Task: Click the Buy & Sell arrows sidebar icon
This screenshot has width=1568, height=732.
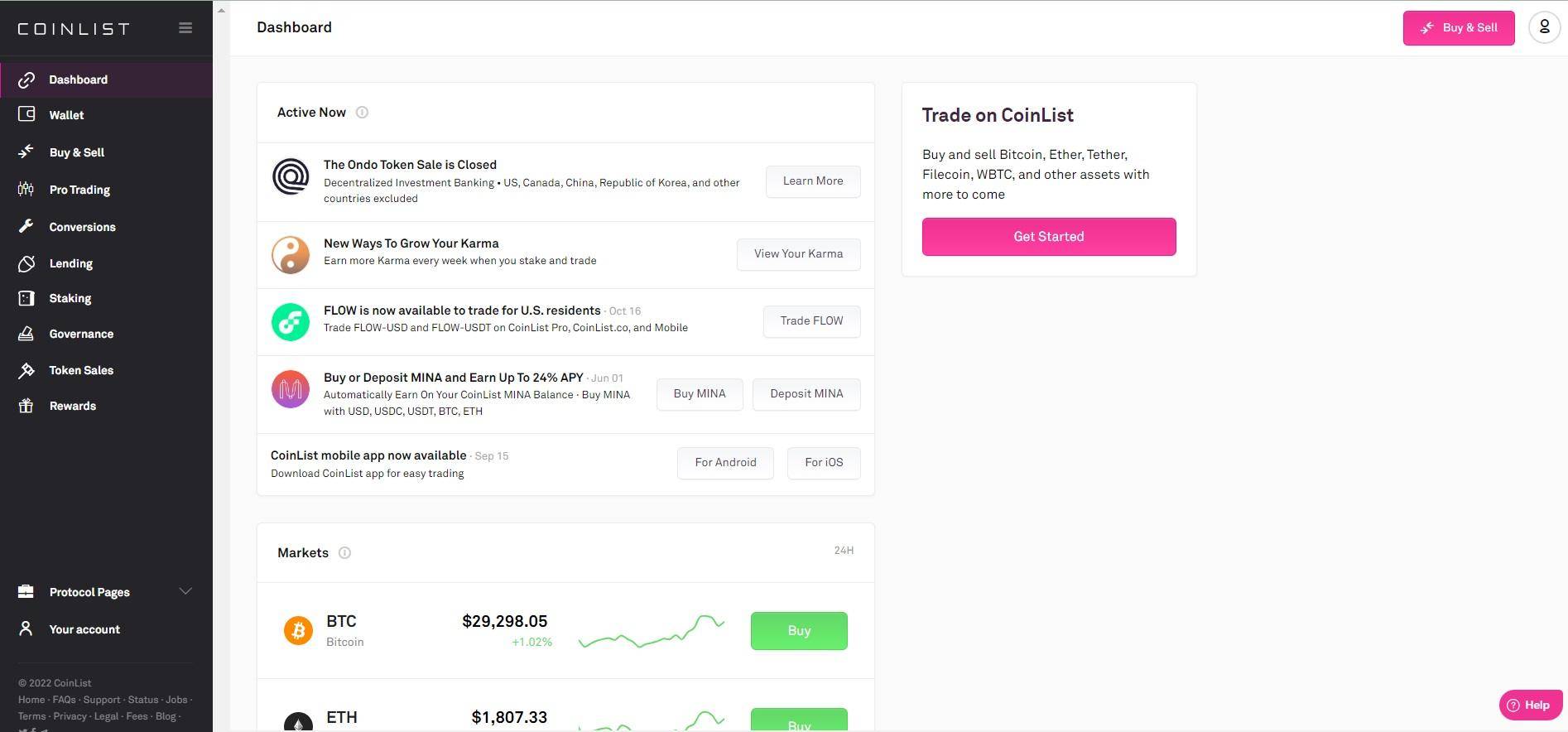Action: (26, 152)
